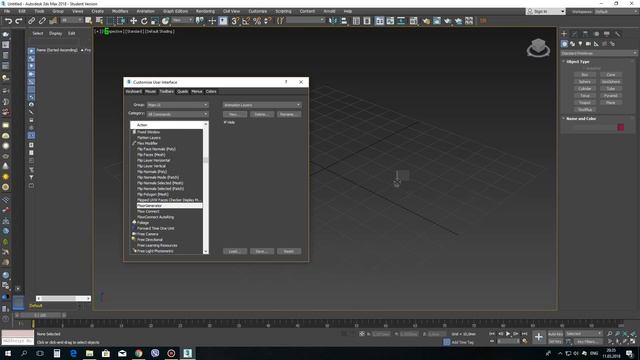Toggle the 3D Snaps icon
640x360 pixels.
[x=235, y=20]
